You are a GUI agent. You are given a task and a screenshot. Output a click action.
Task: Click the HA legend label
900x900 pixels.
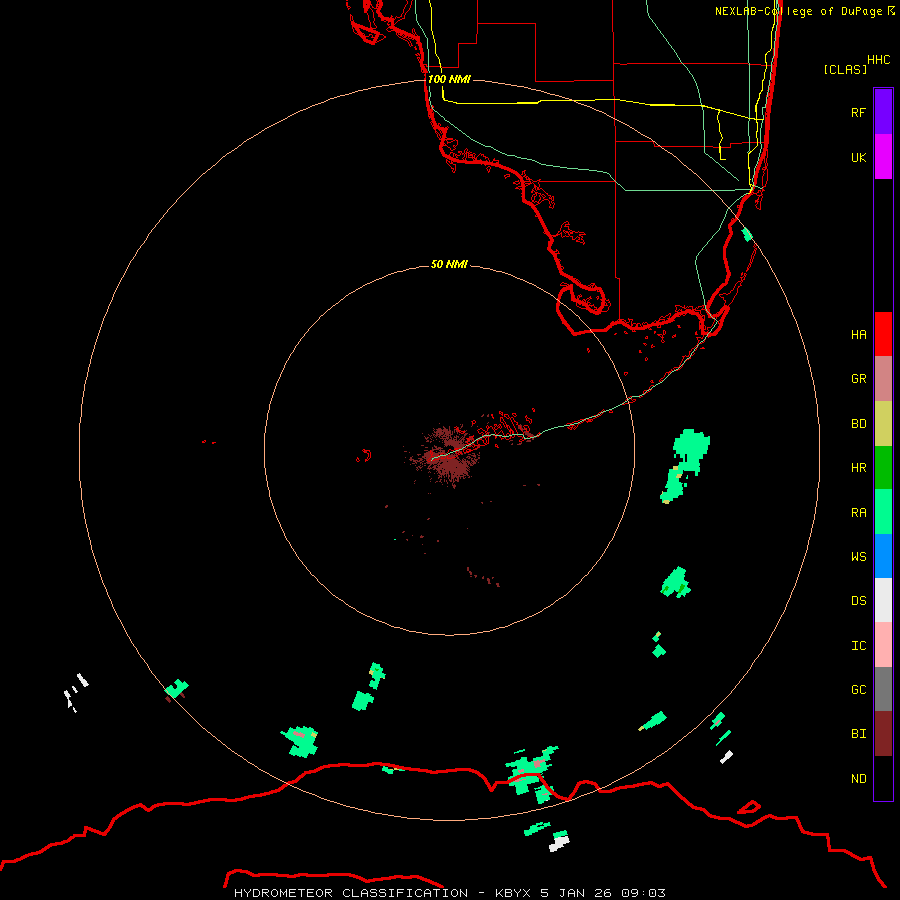tap(858, 334)
